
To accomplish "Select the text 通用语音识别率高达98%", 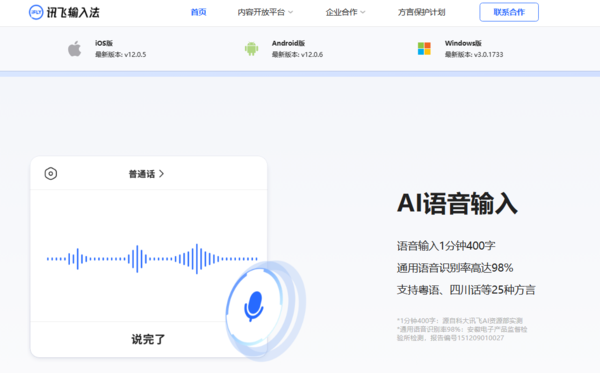I will (455, 268).
